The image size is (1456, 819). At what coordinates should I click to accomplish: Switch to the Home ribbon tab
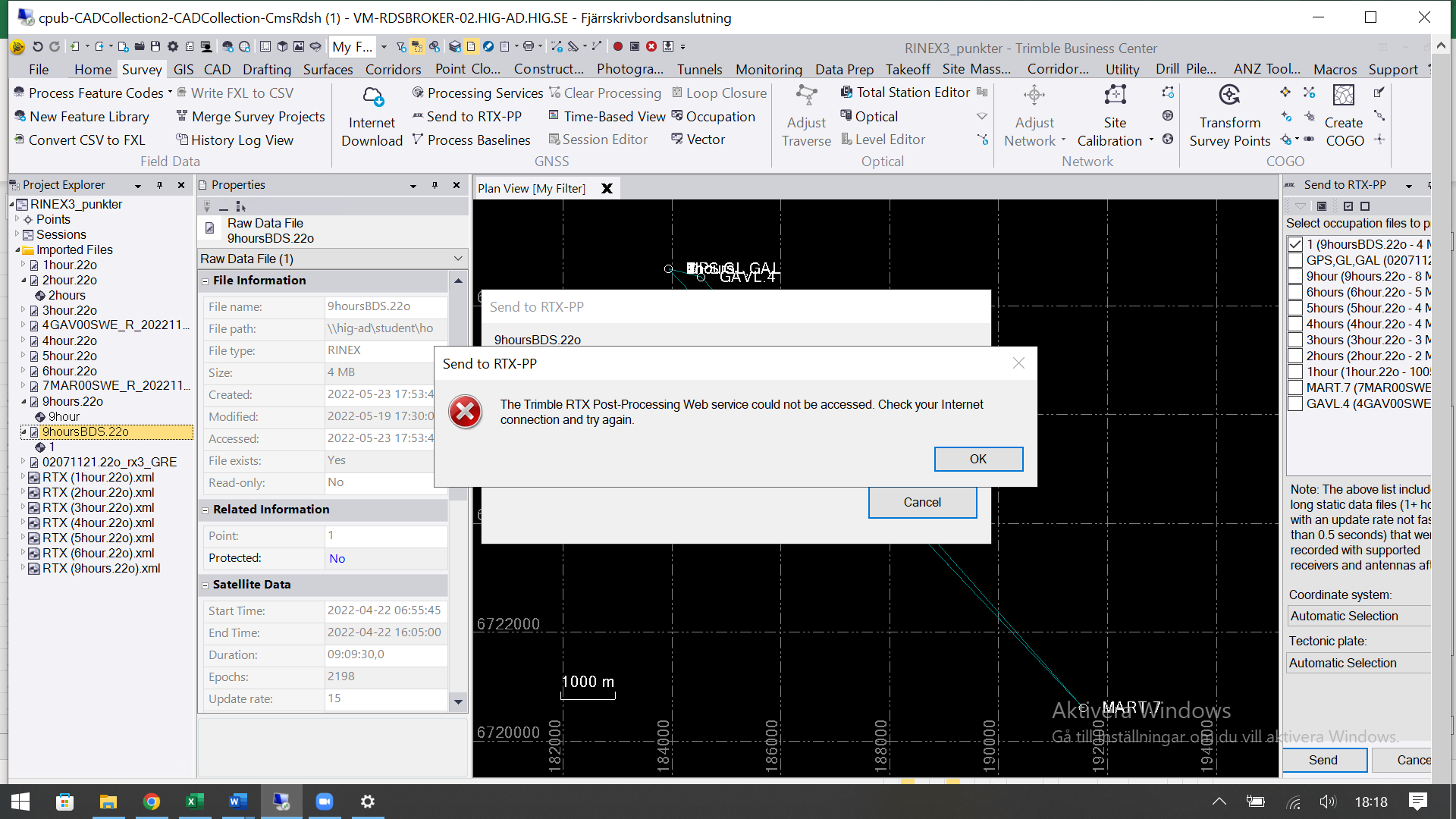(93, 69)
